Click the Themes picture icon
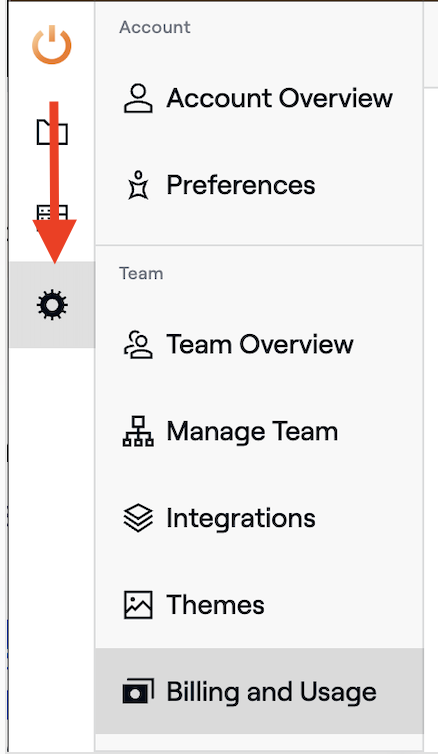Screen dimensions: 438x754 coord(138,605)
